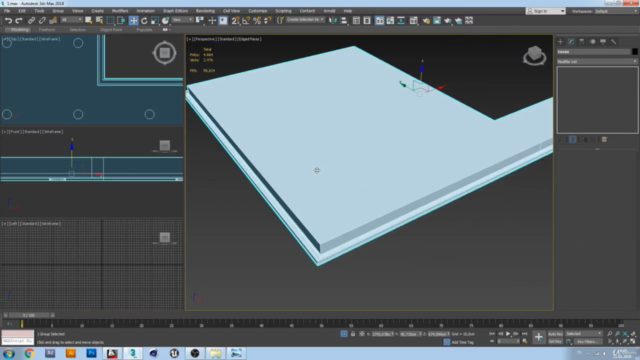Open the Key Filters dialog button

pyautogui.click(x=587, y=342)
